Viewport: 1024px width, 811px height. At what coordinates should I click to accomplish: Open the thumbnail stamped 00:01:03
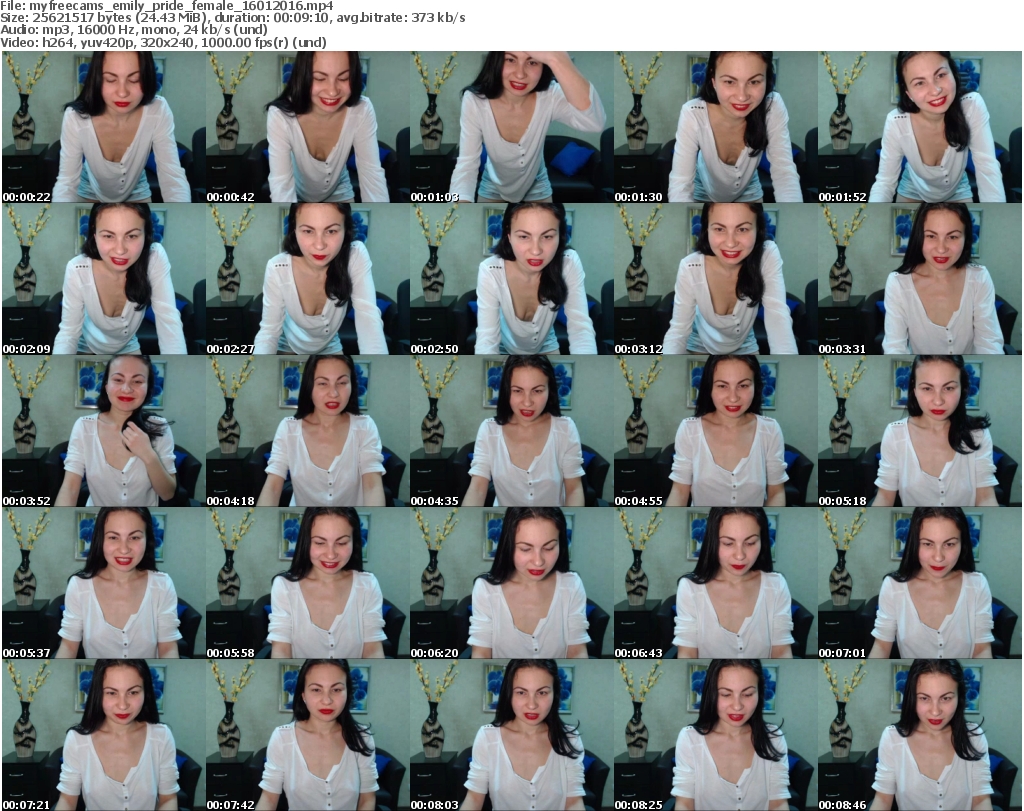tap(511, 127)
